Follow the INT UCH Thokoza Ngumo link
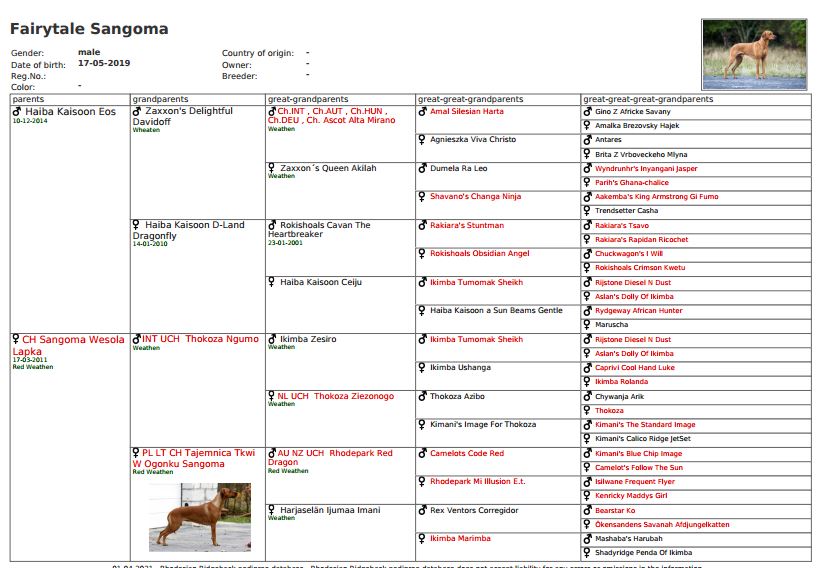Image resolution: width=820 pixels, height=568 pixels. pos(200,339)
